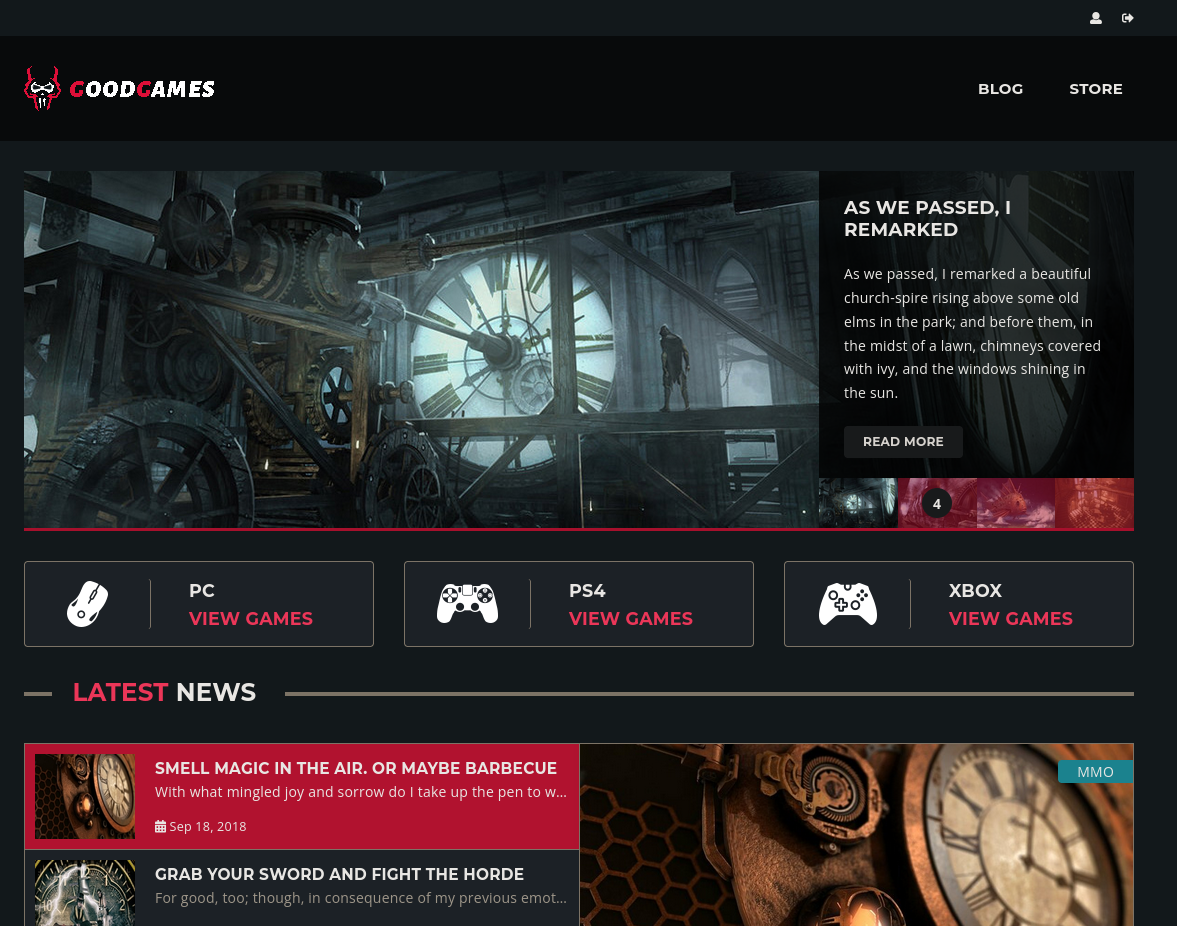
Task: Click the 'LATEST NEWS' heading
Action: pyautogui.click(x=164, y=692)
